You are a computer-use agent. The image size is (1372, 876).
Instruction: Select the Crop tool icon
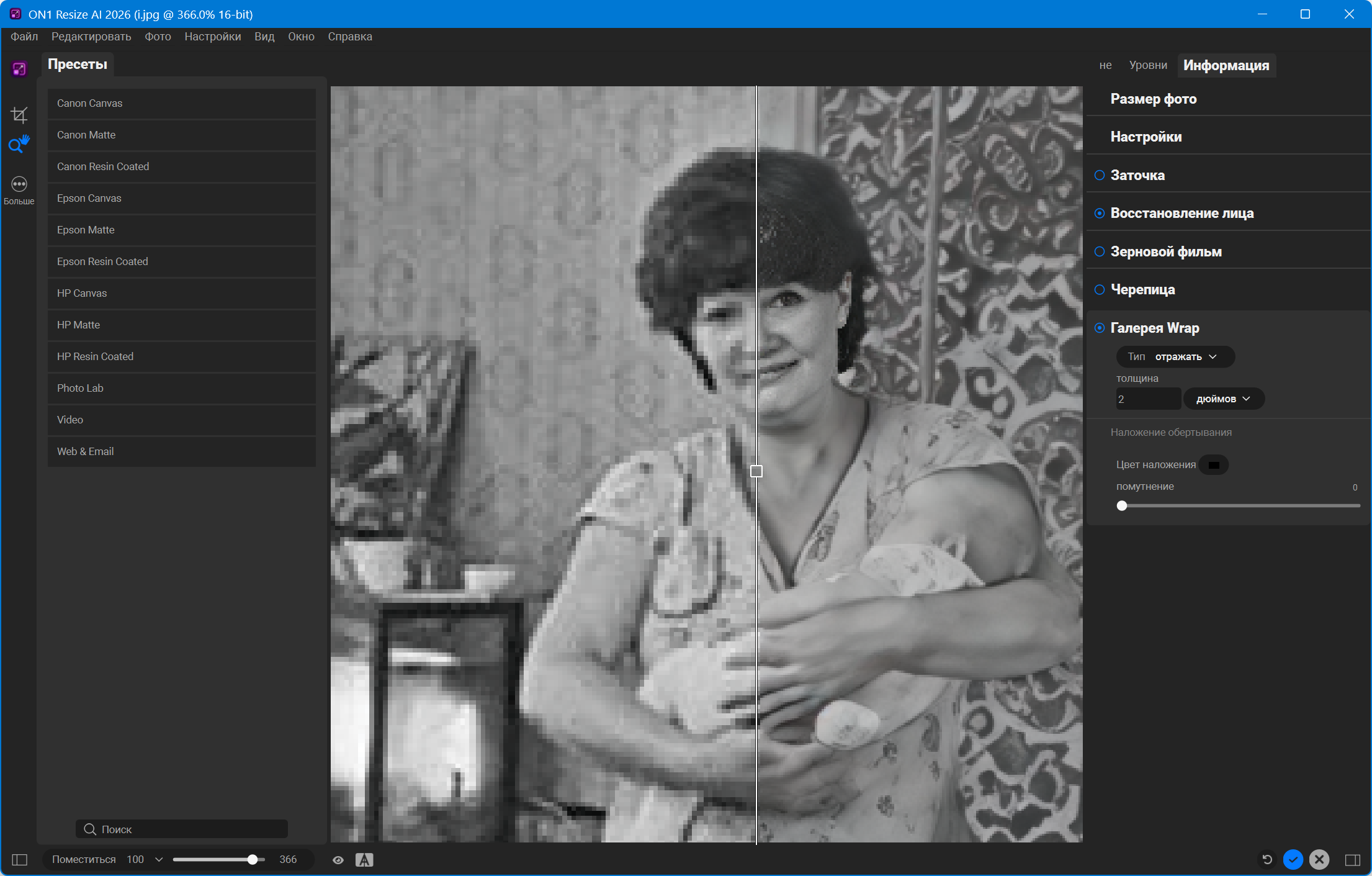19,115
